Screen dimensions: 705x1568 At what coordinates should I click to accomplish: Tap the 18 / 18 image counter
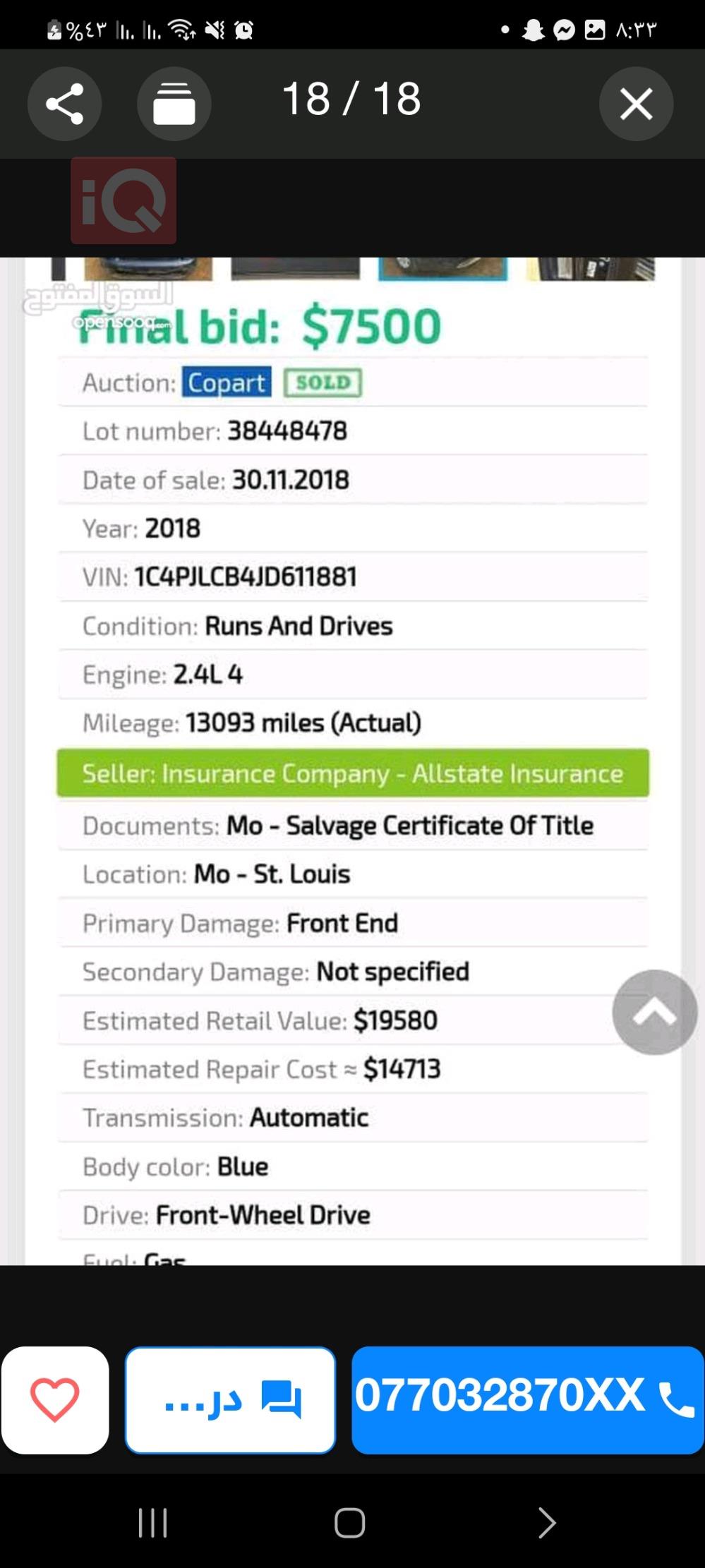351,99
